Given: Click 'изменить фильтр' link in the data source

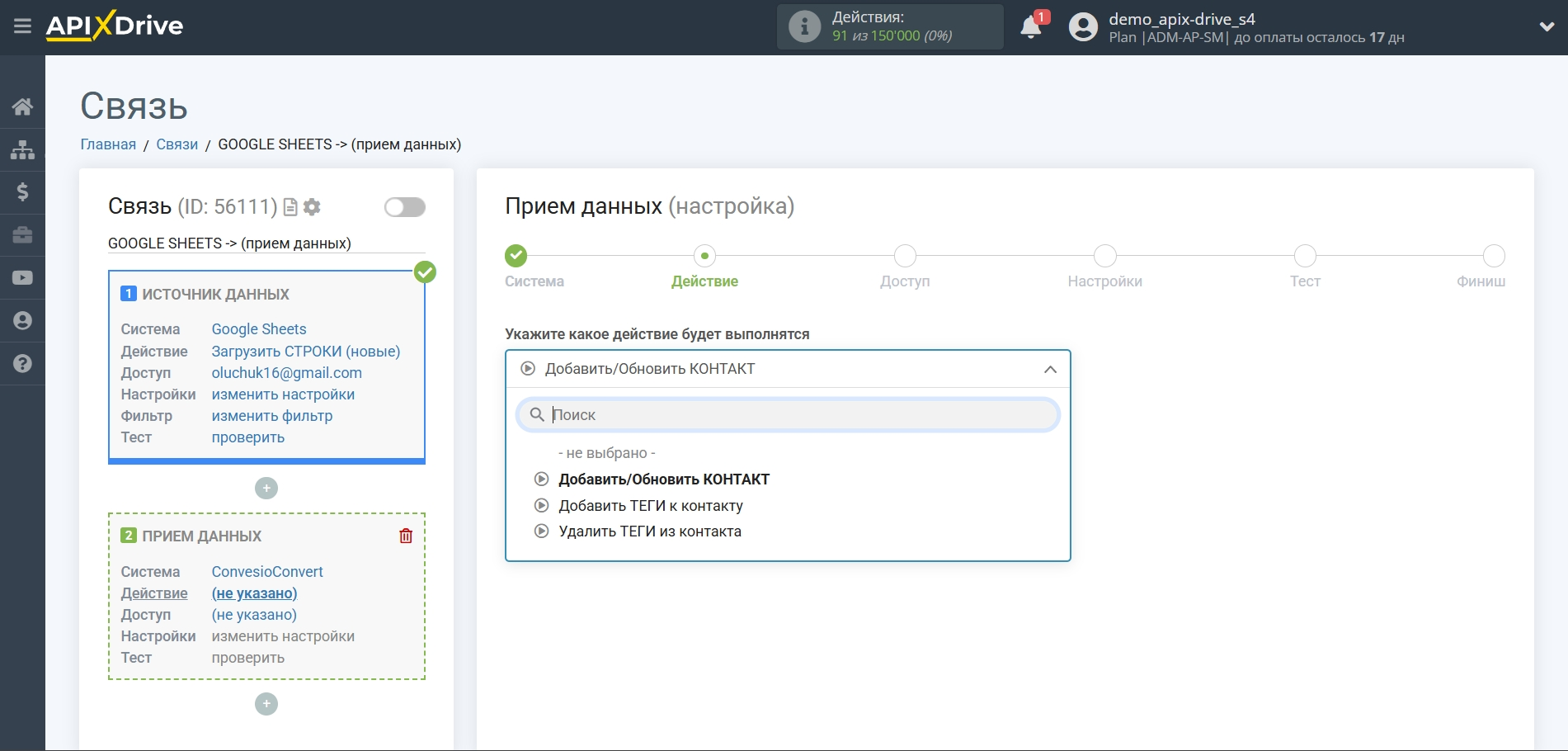Looking at the screenshot, I should pos(271,416).
